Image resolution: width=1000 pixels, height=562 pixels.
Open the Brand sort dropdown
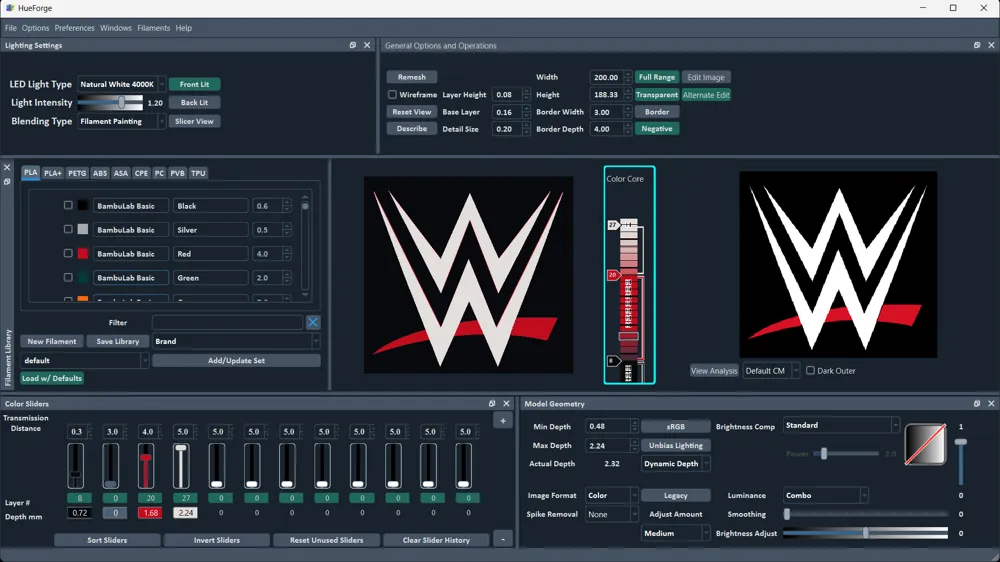coord(236,341)
